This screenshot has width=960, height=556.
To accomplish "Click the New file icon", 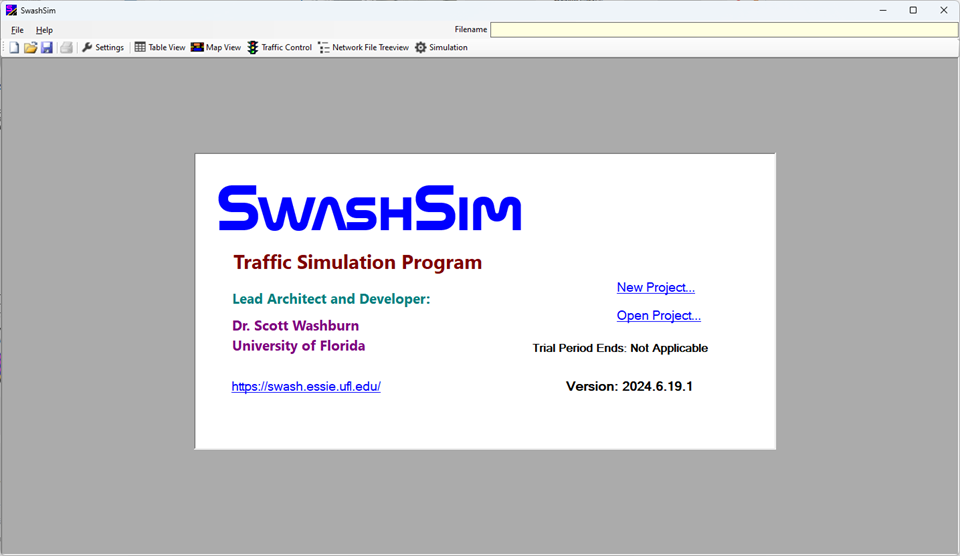I will click(x=14, y=47).
